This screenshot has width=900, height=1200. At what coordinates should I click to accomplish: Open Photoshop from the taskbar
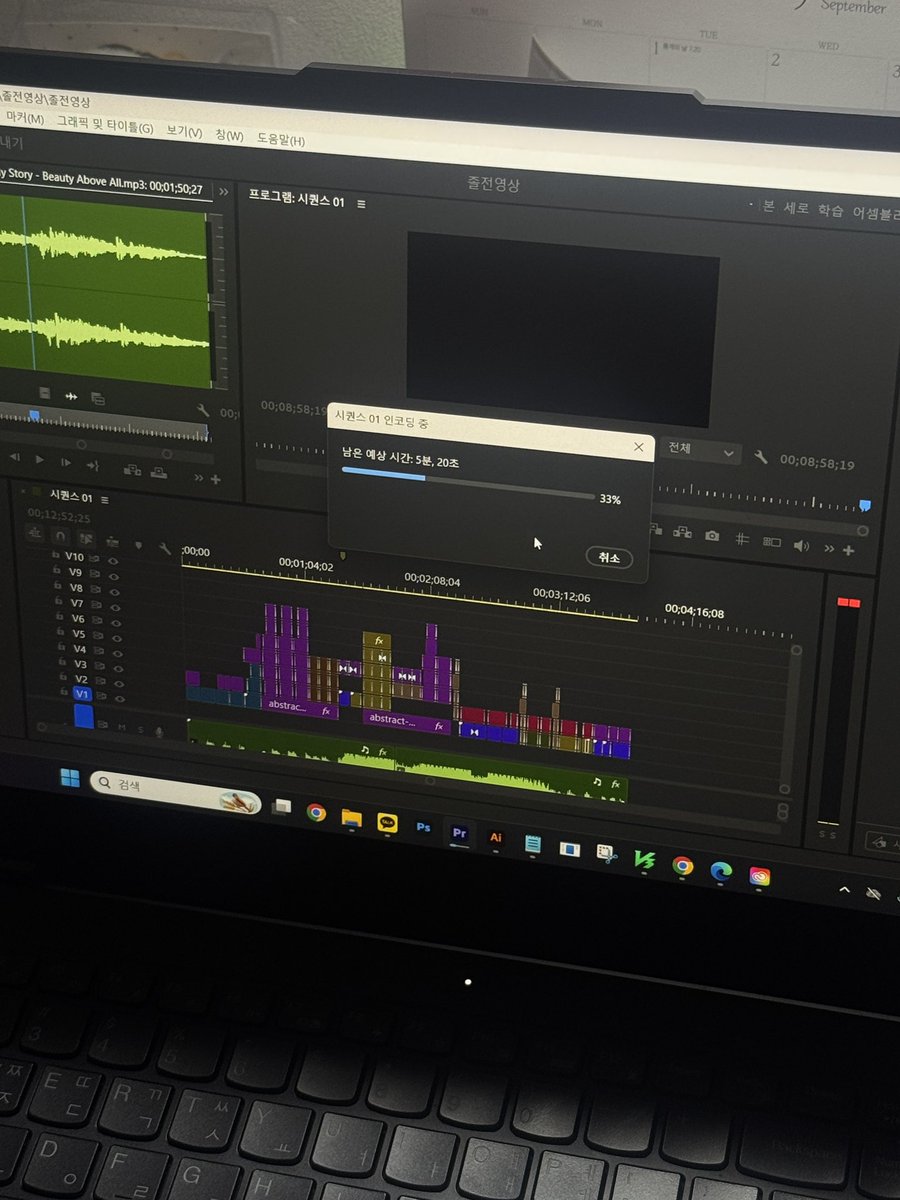tap(423, 828)
